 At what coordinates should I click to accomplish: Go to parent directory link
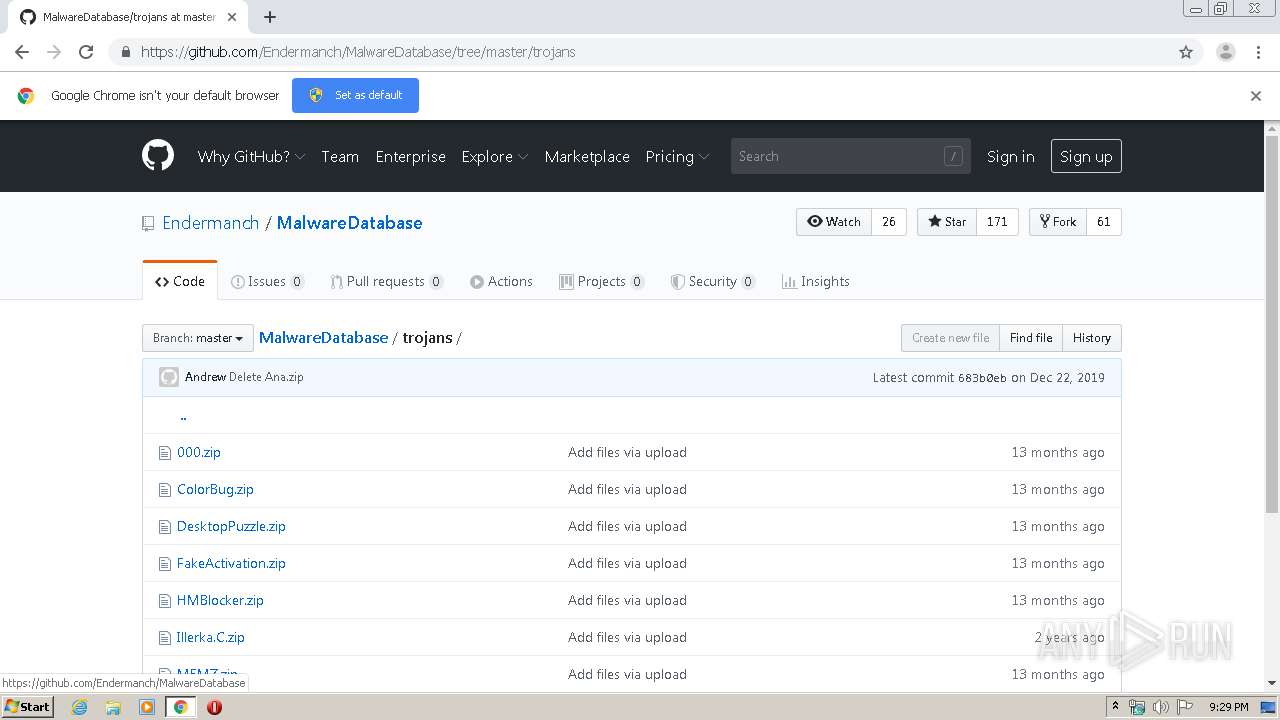tap(183, 416)
